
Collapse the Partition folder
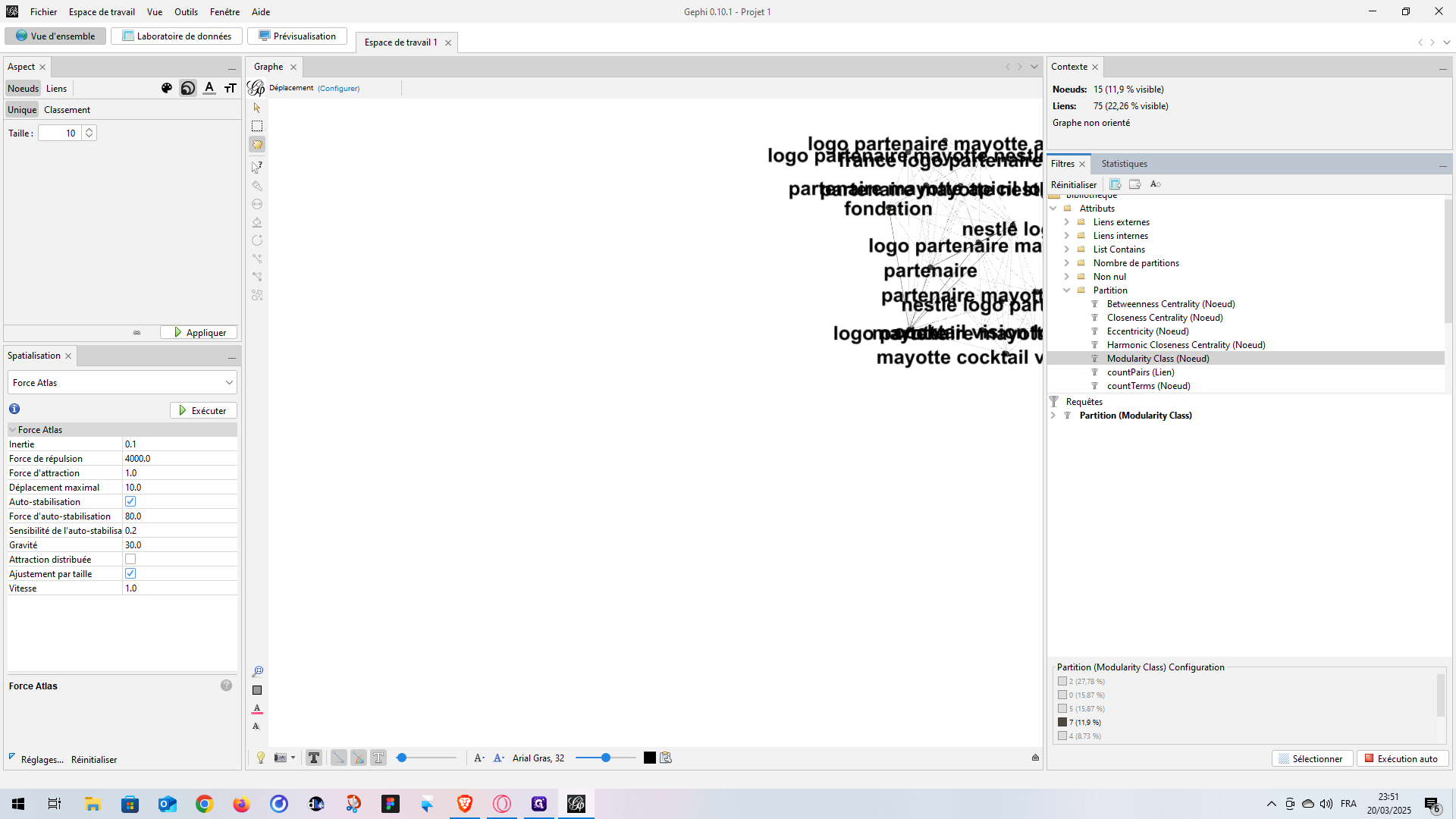[x=1067, y=290]
